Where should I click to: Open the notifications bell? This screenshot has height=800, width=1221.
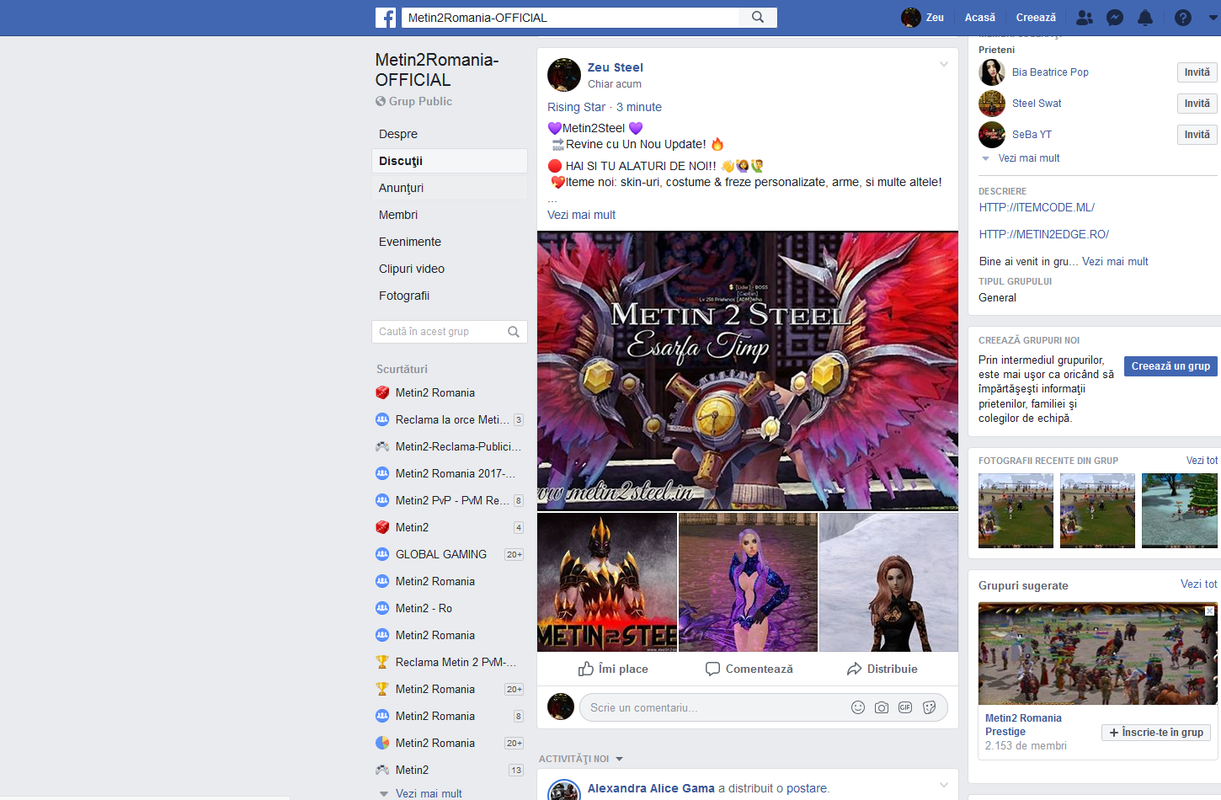point(1145,18)
